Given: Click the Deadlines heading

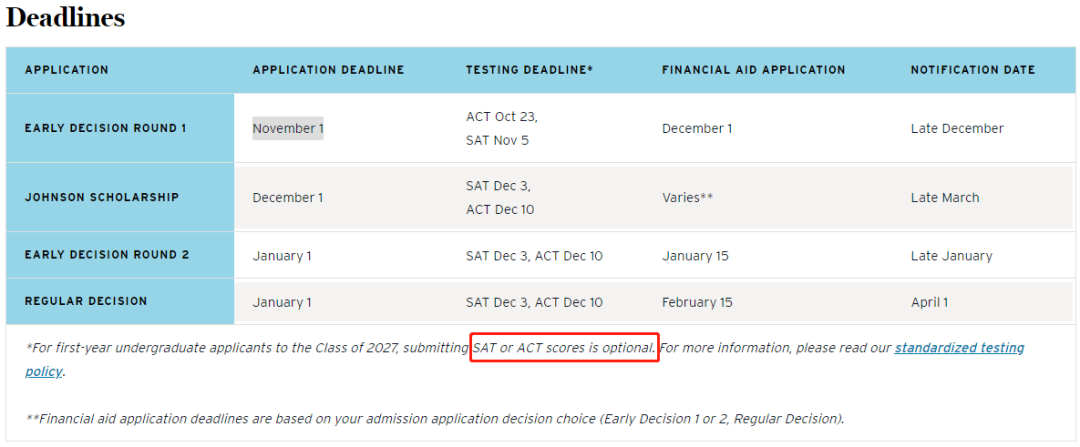Looking at the screenshot, I should click(65, 17).
